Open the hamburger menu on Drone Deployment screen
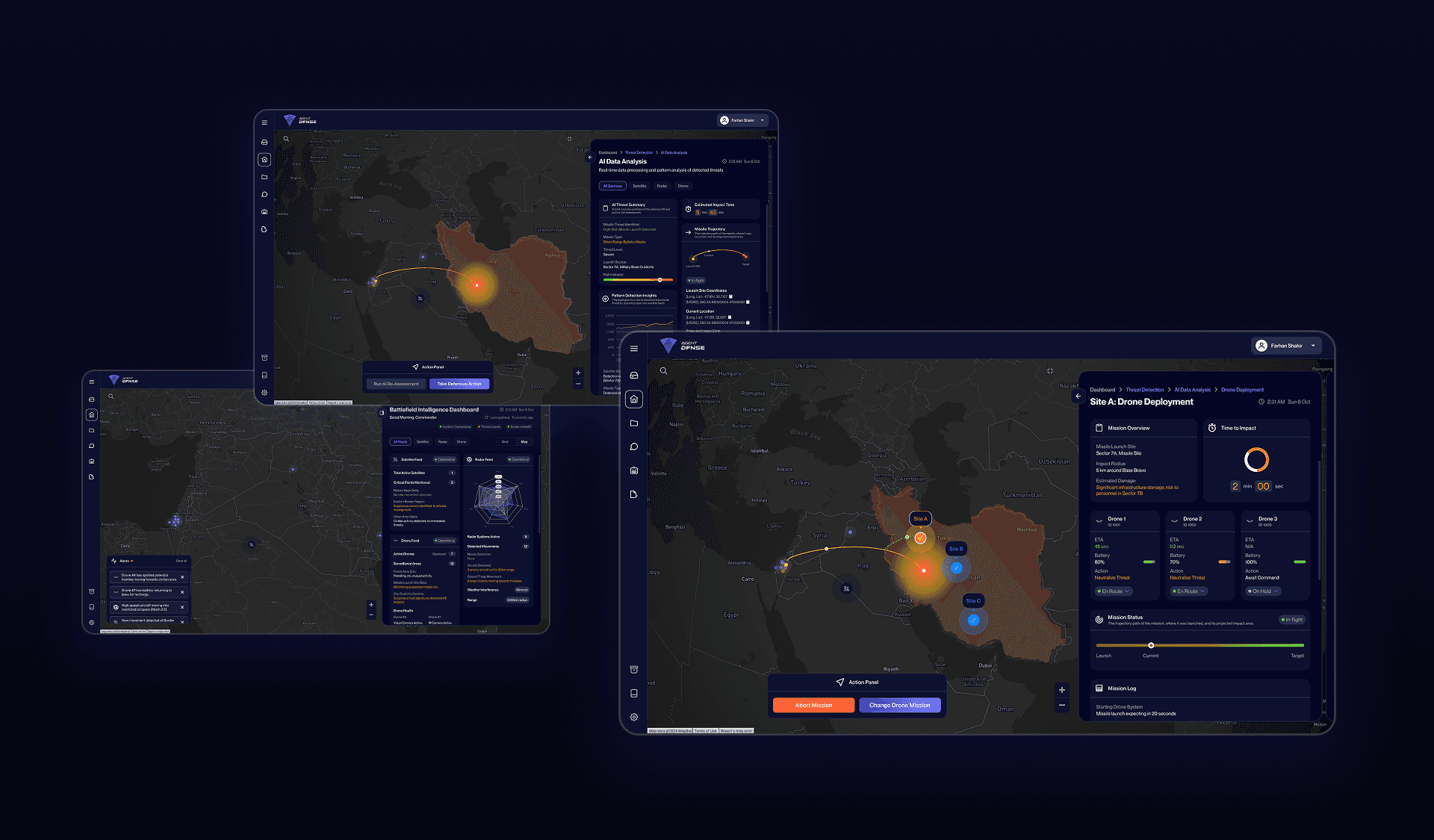 coord(633,349)
